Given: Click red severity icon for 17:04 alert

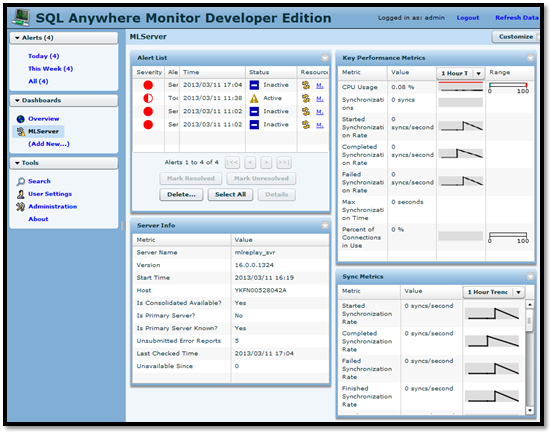Looking at the screenshot, I should click(148, 85).
